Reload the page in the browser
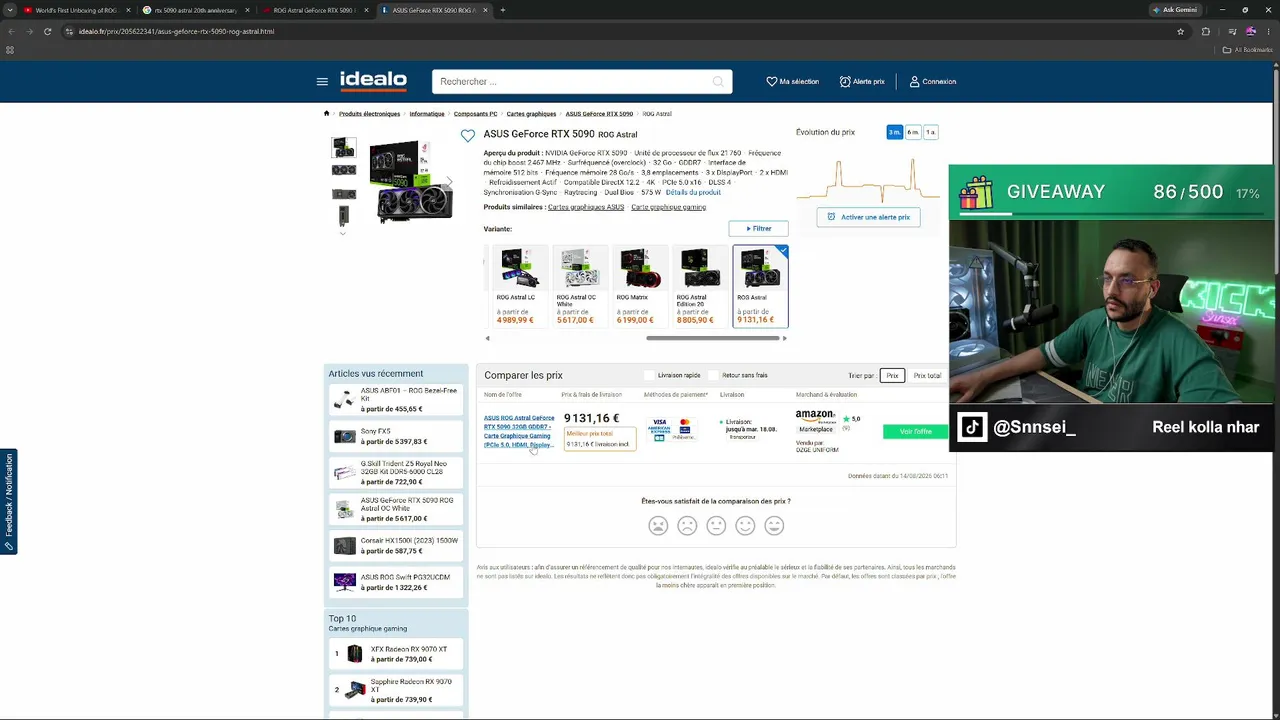 tap(47, 31)
